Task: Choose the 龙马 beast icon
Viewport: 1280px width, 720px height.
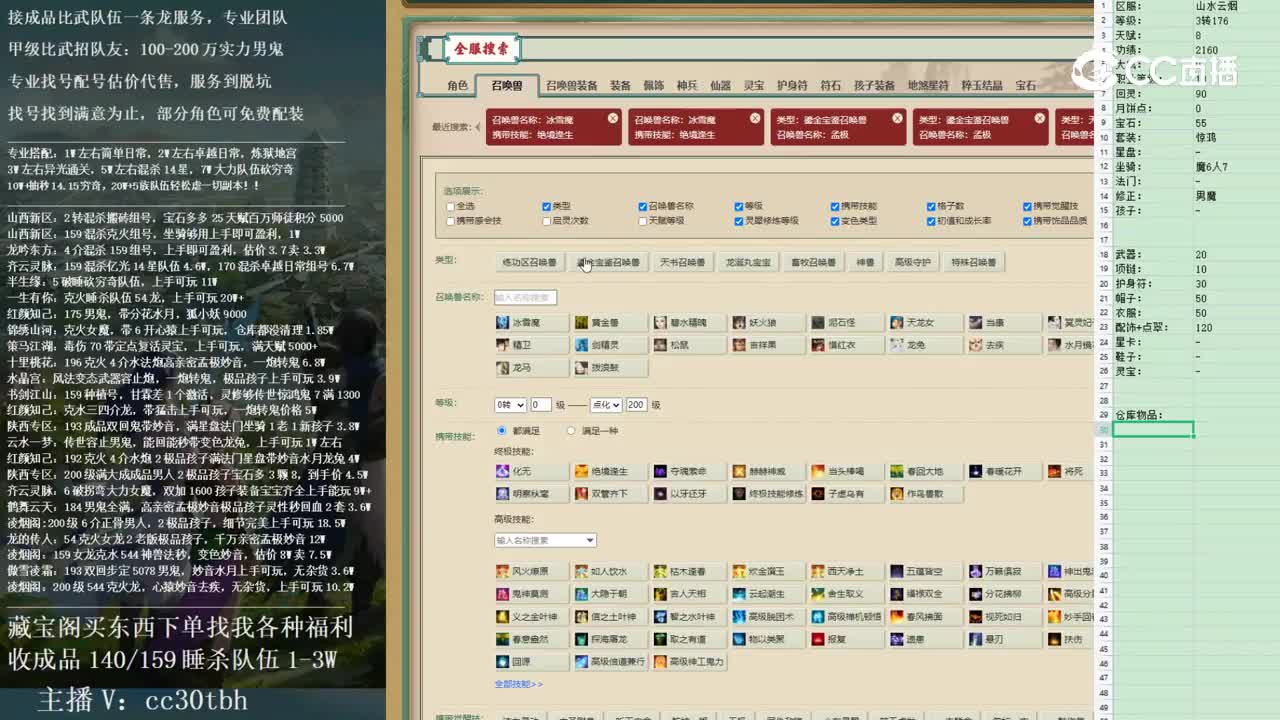Action: (x=530, y=368)
